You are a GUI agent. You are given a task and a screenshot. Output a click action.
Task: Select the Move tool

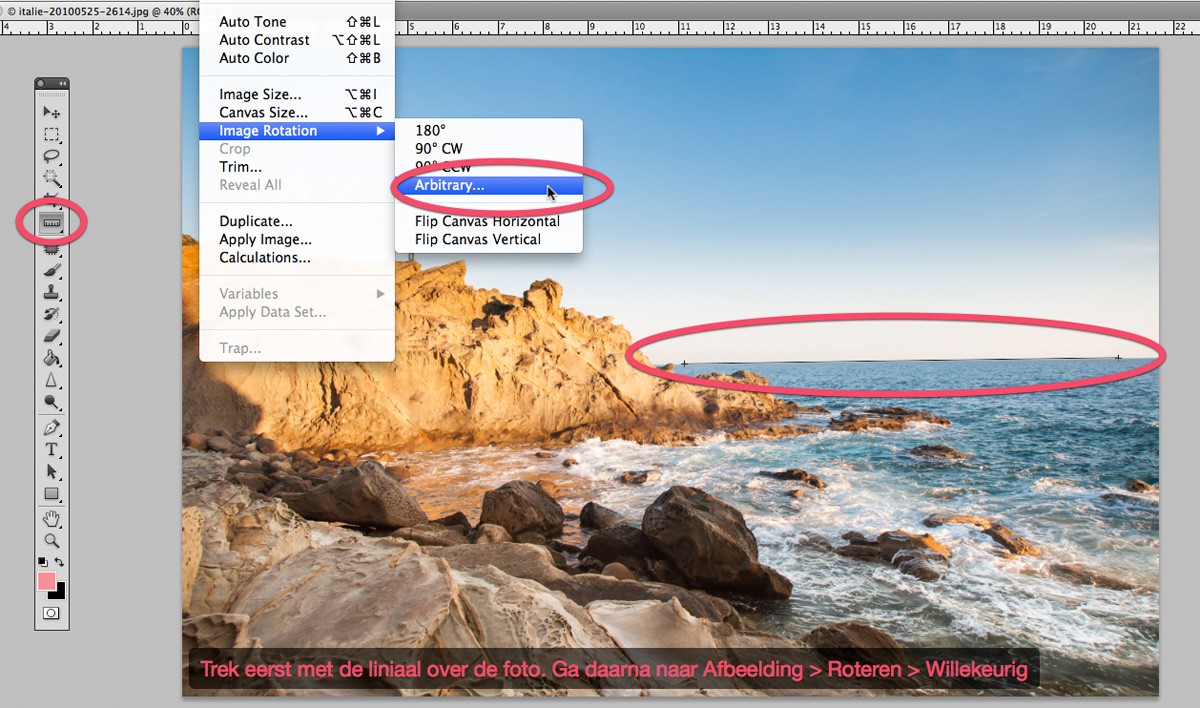52,111
